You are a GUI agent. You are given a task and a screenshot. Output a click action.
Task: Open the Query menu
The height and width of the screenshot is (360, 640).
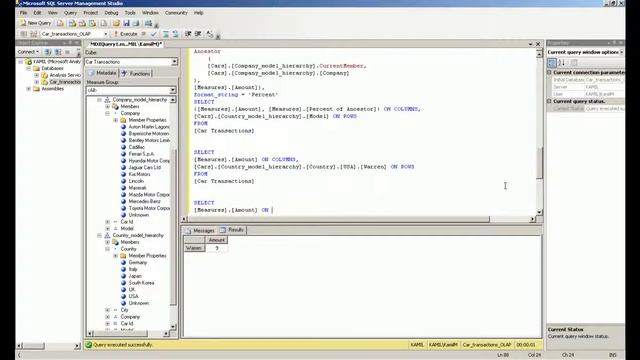coord(70,13)
